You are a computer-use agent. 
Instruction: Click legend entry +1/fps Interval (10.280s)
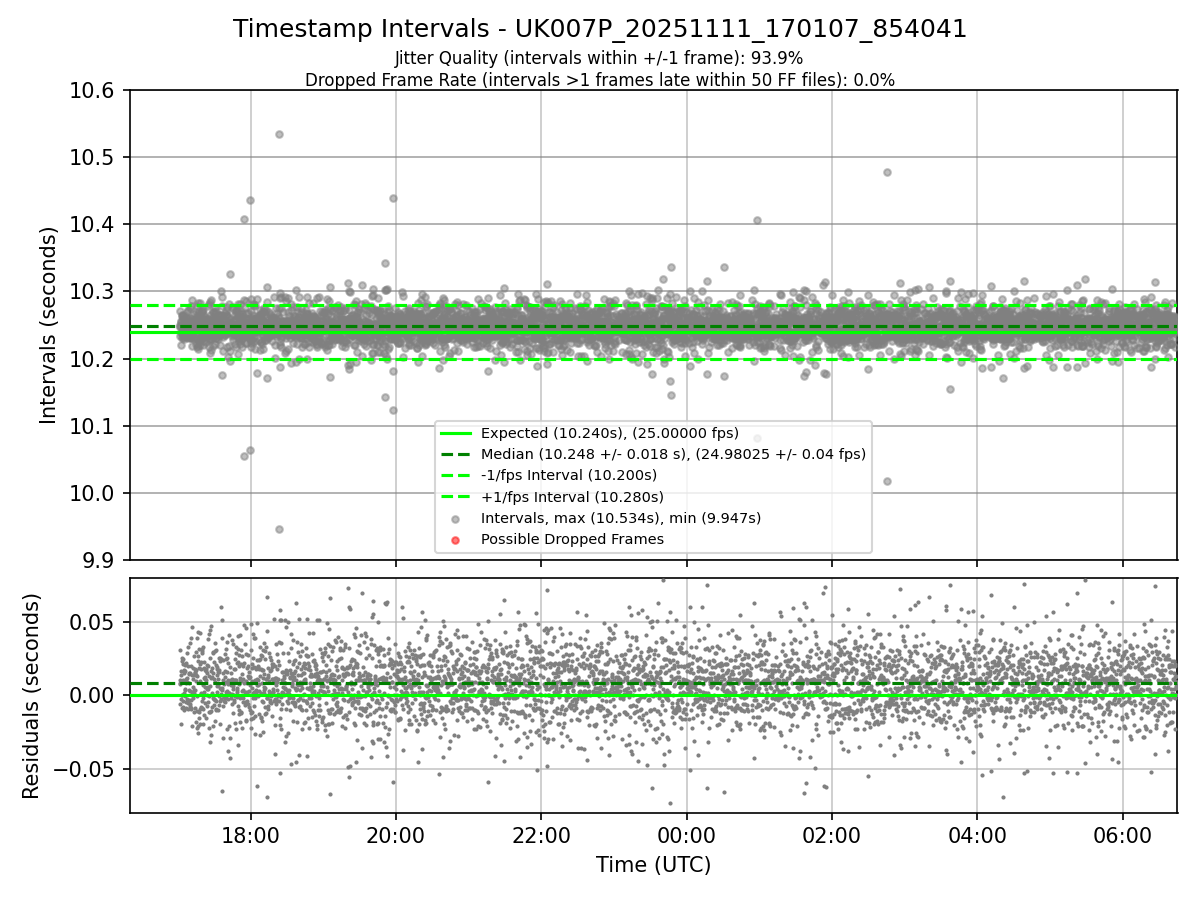tap(572, 497)
